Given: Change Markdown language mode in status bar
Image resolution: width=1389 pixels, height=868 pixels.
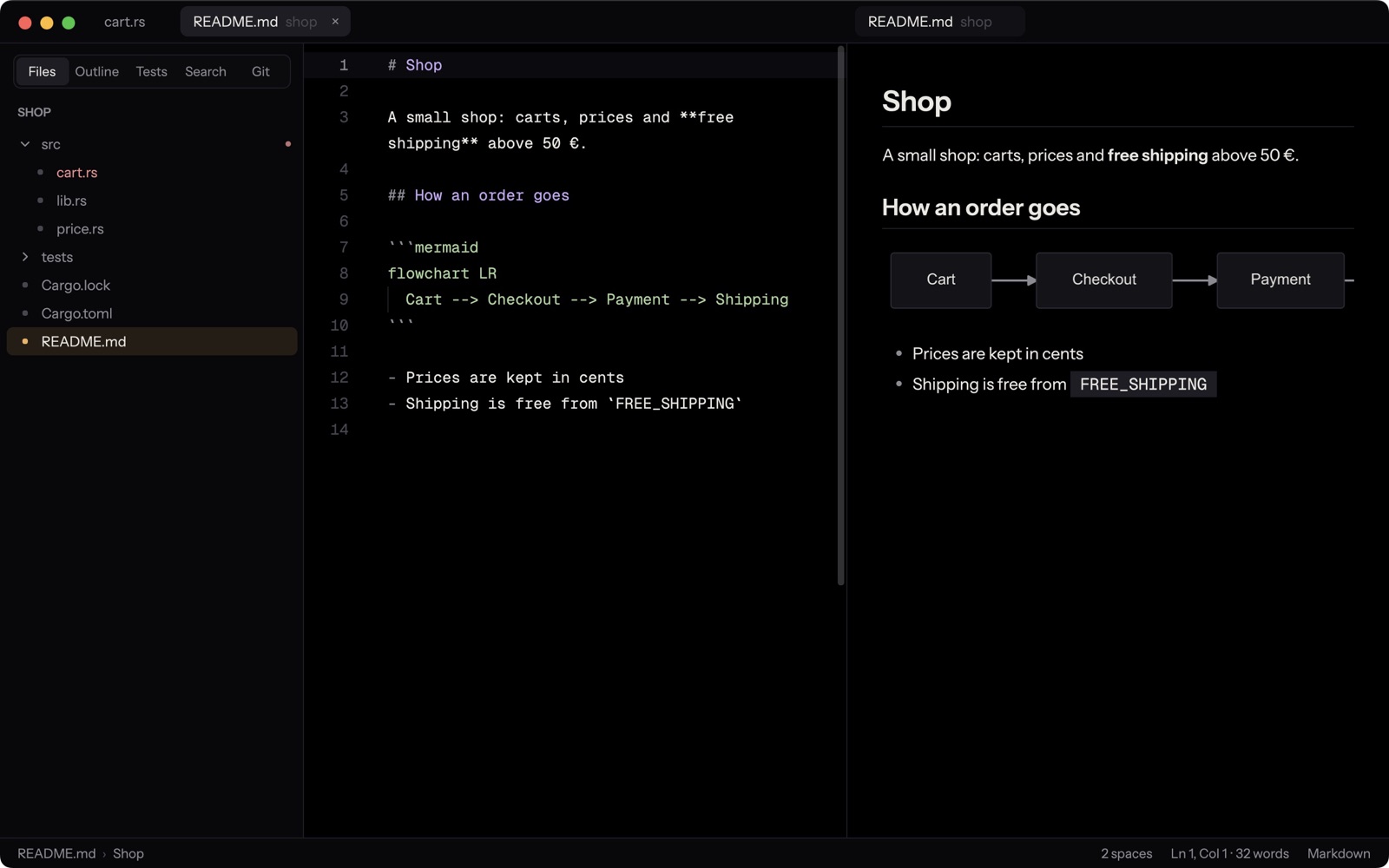Looking at the screenshot, I should (x=1339, y=853).
